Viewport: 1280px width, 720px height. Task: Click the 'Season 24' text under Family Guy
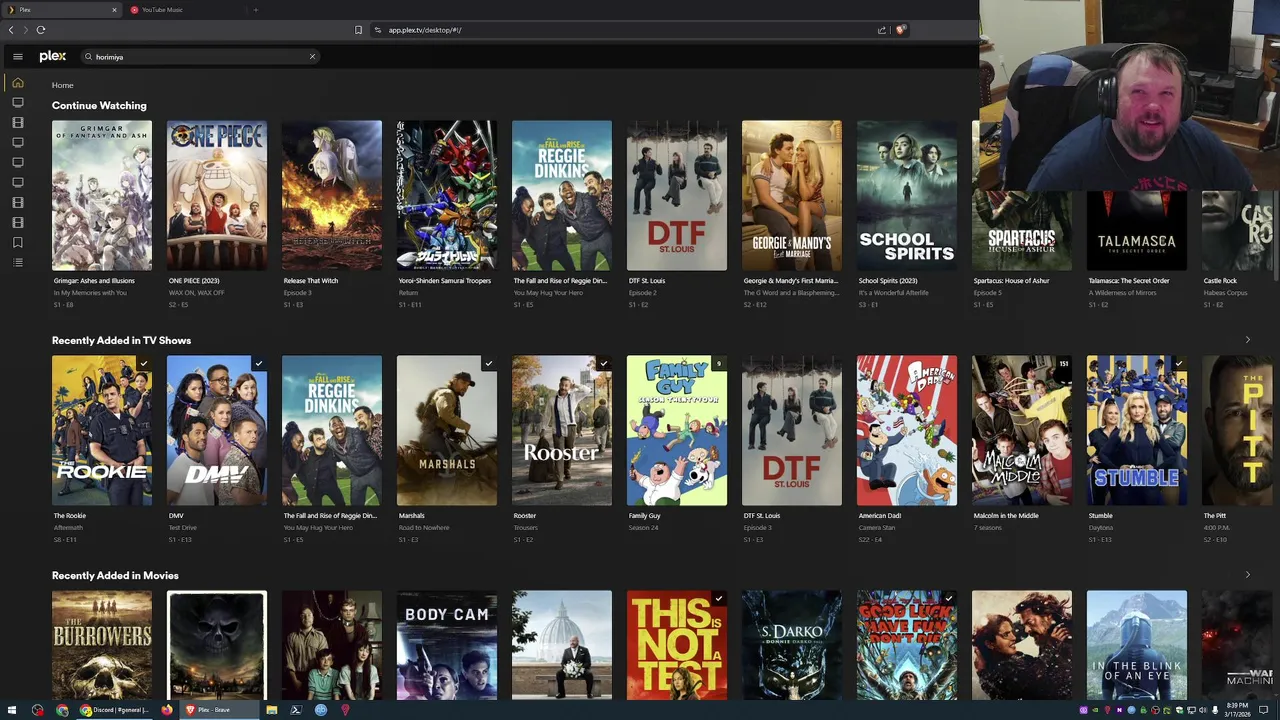[643, 528]
